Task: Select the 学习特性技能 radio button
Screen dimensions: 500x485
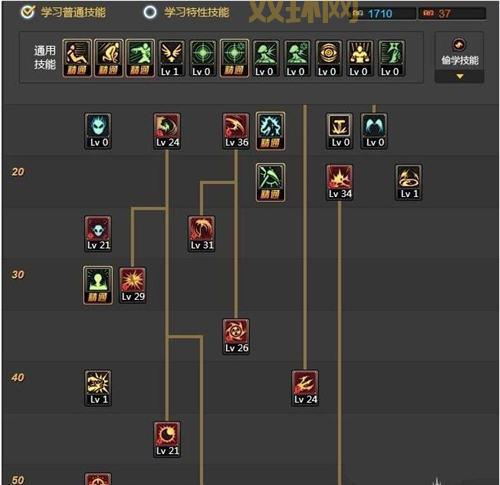Action: 150,12
